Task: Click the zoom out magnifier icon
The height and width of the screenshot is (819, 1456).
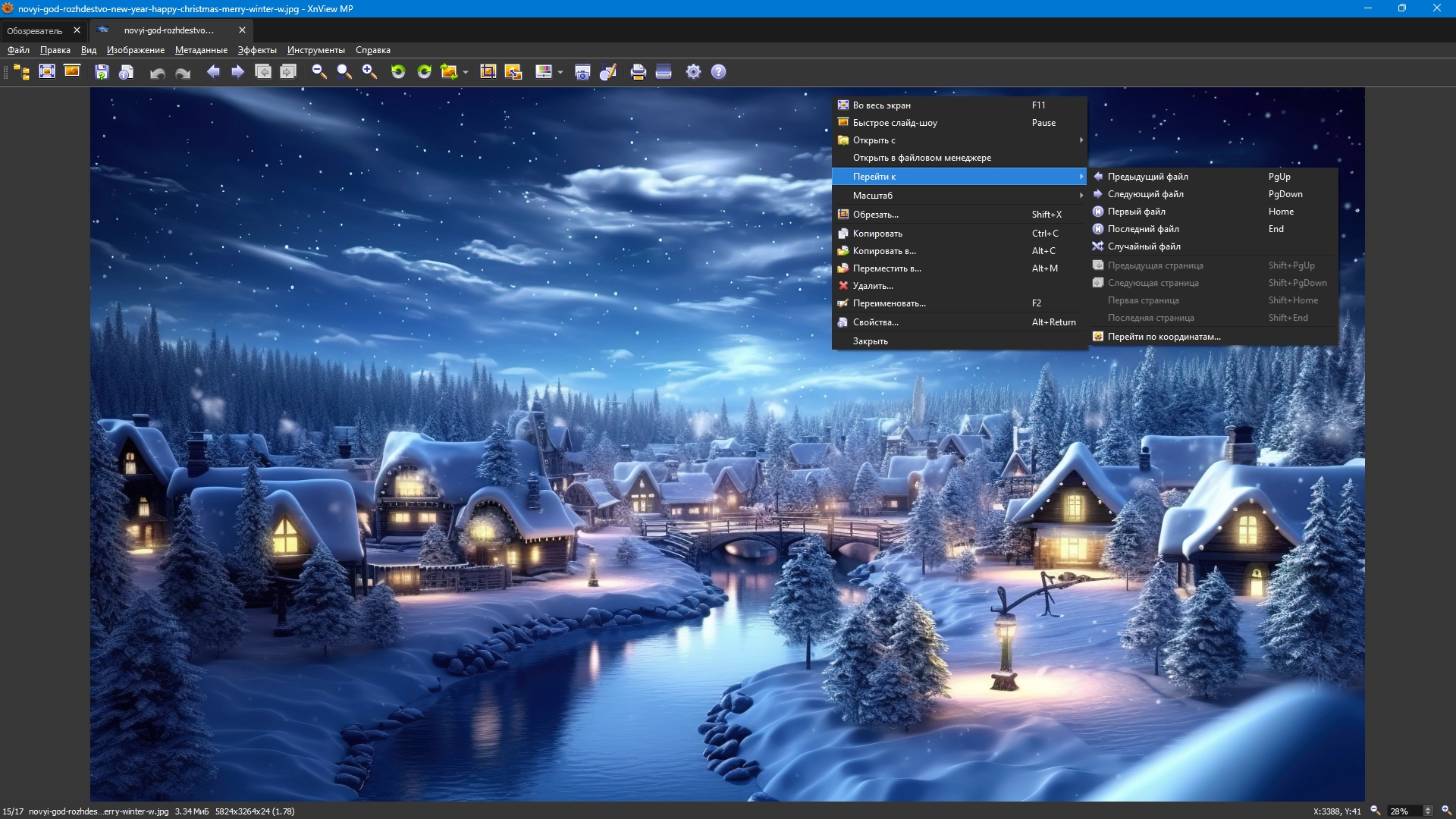Action: pyautogui.click(x=319, y=72)
